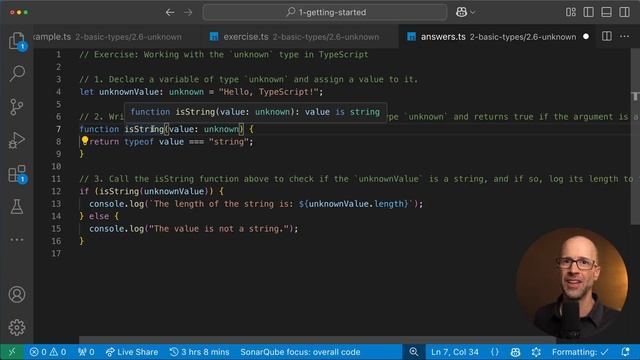Open the Run and Debug view
640x360 pixels.
[17, 140]
